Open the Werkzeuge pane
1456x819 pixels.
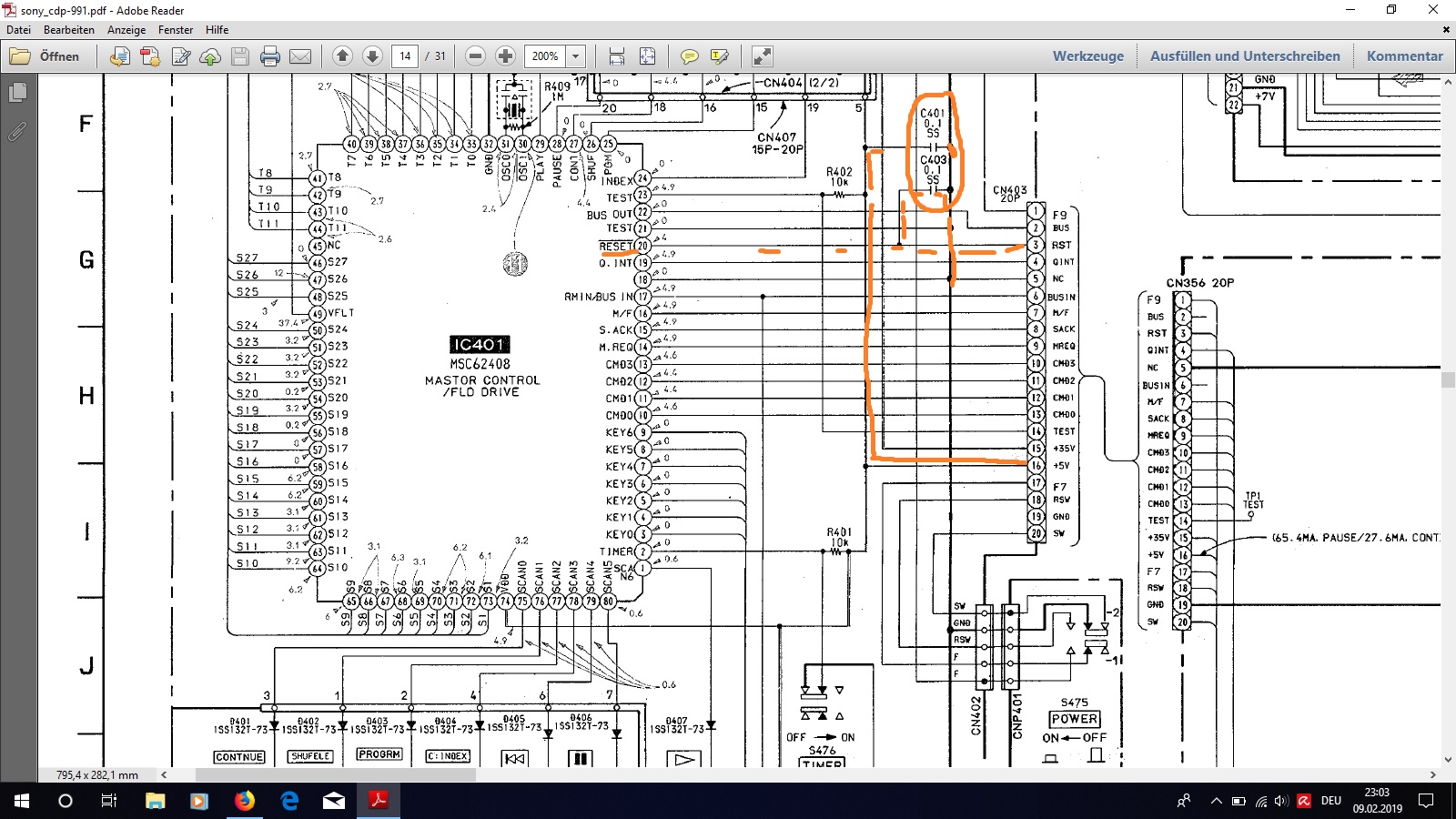click(1088, 56)
